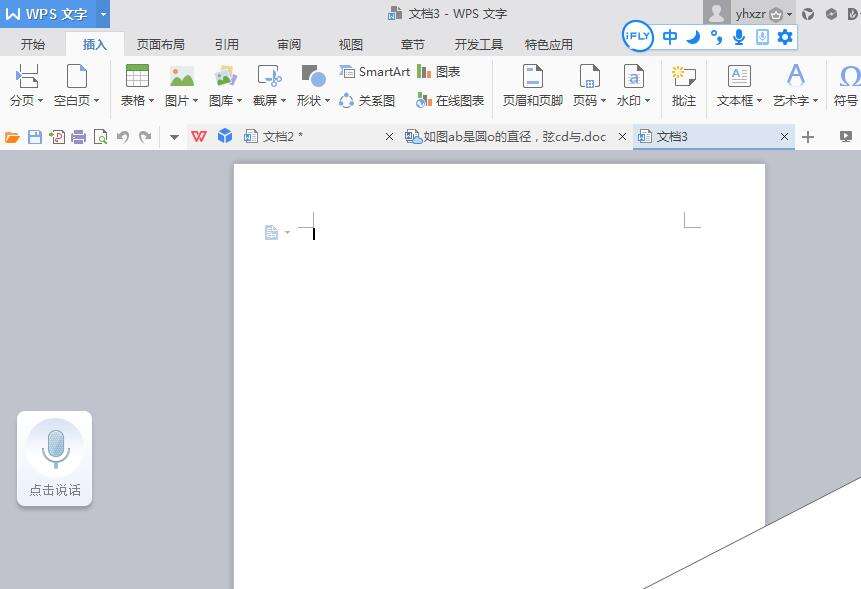Close the 文档2 document tab

point(389,137)
